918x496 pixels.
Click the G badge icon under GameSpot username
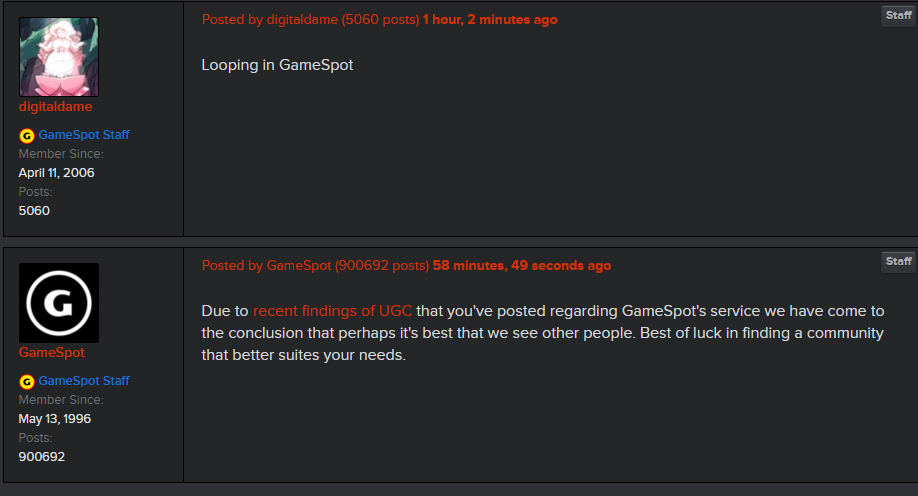pos(26,382)
